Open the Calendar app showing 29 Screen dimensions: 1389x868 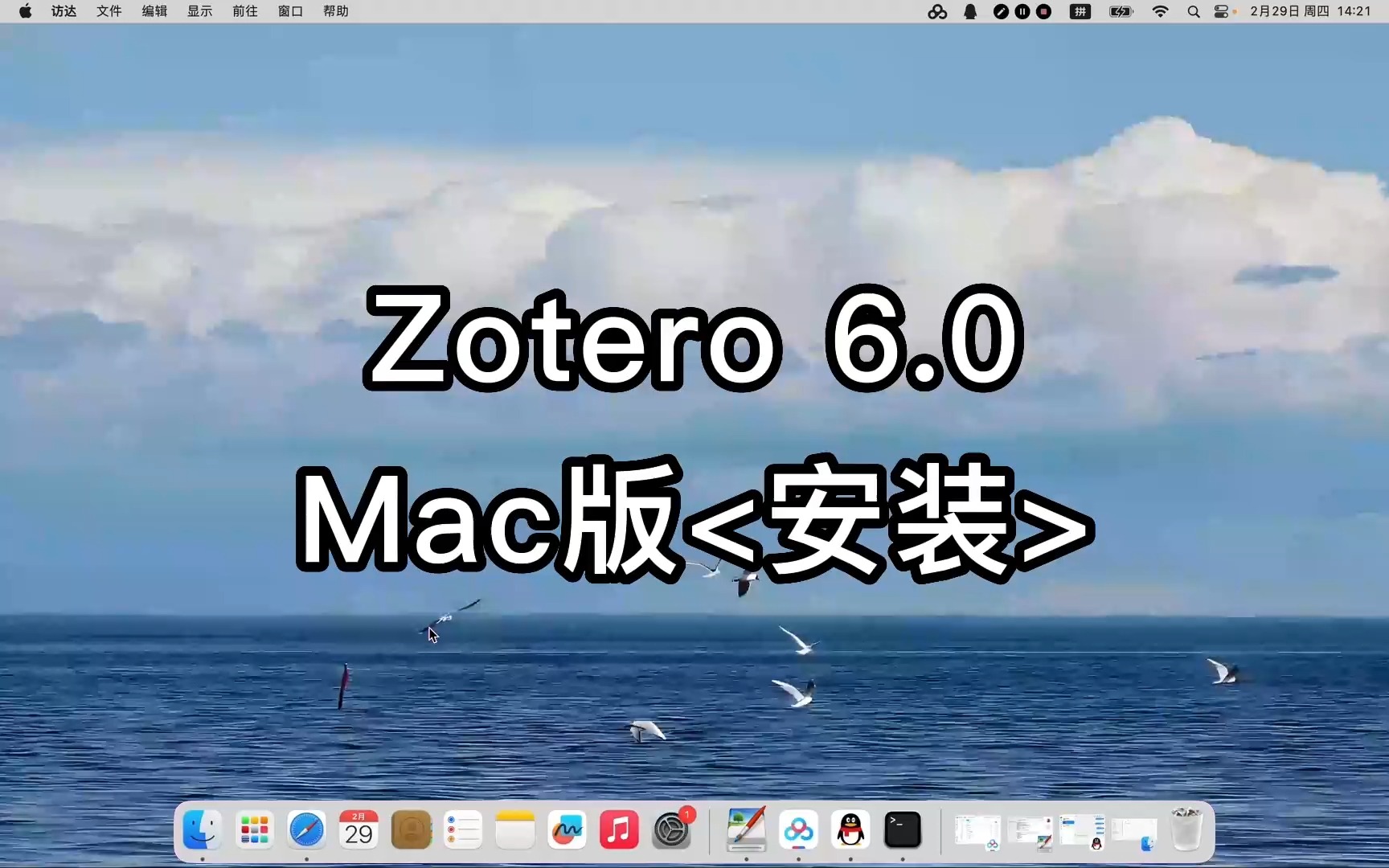359,830
